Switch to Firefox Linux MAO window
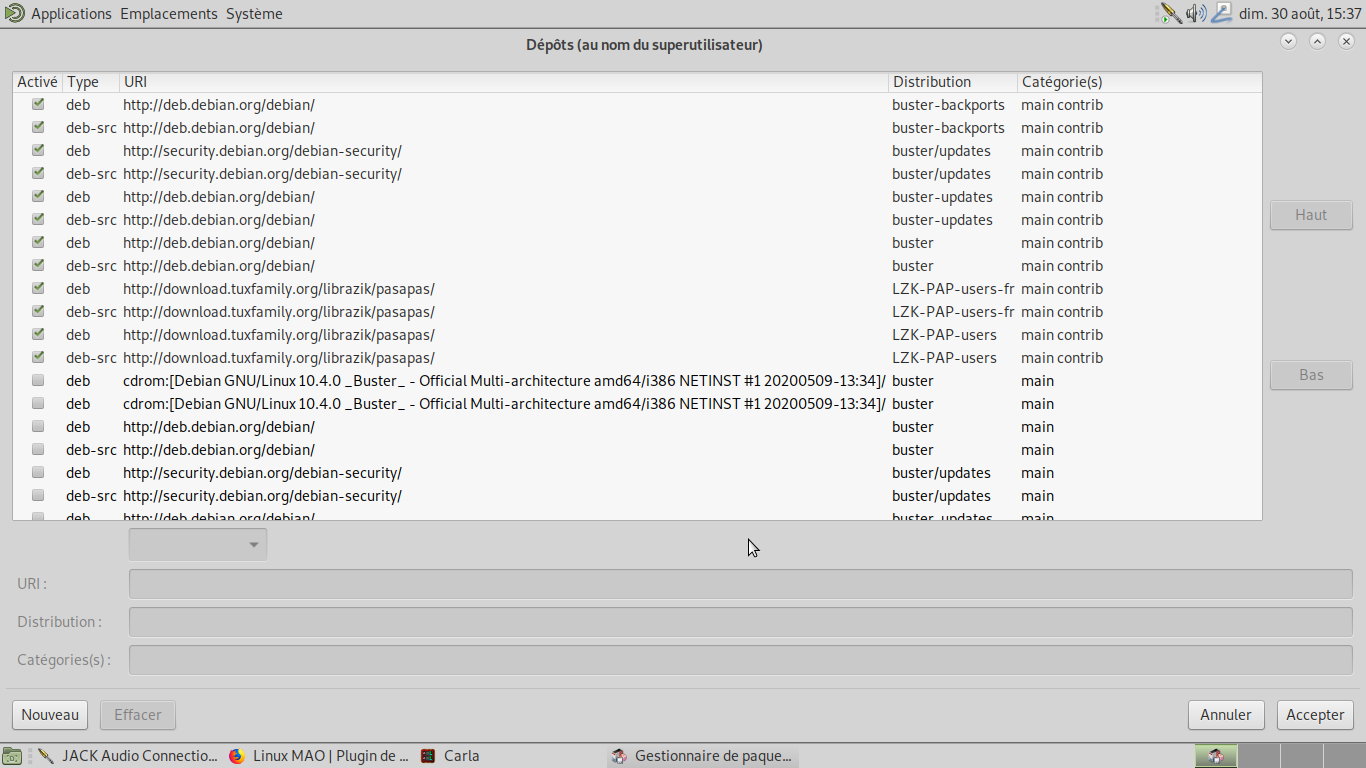 319,756
